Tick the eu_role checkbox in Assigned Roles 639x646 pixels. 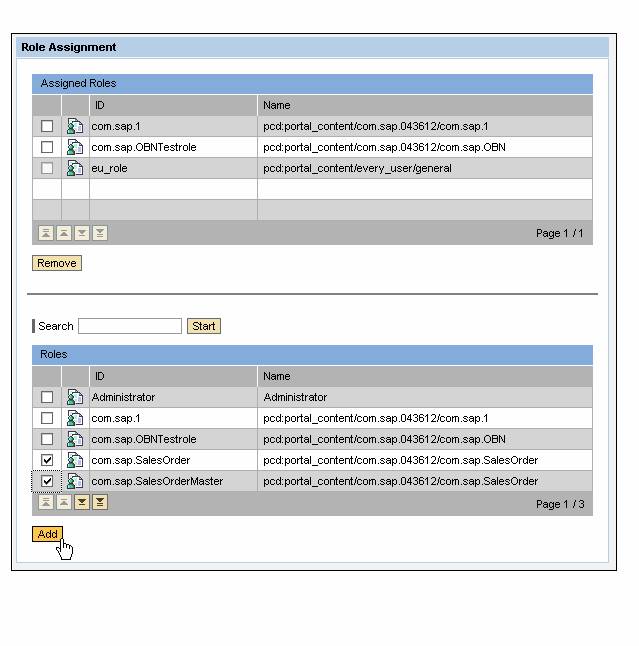pos(47,169)
